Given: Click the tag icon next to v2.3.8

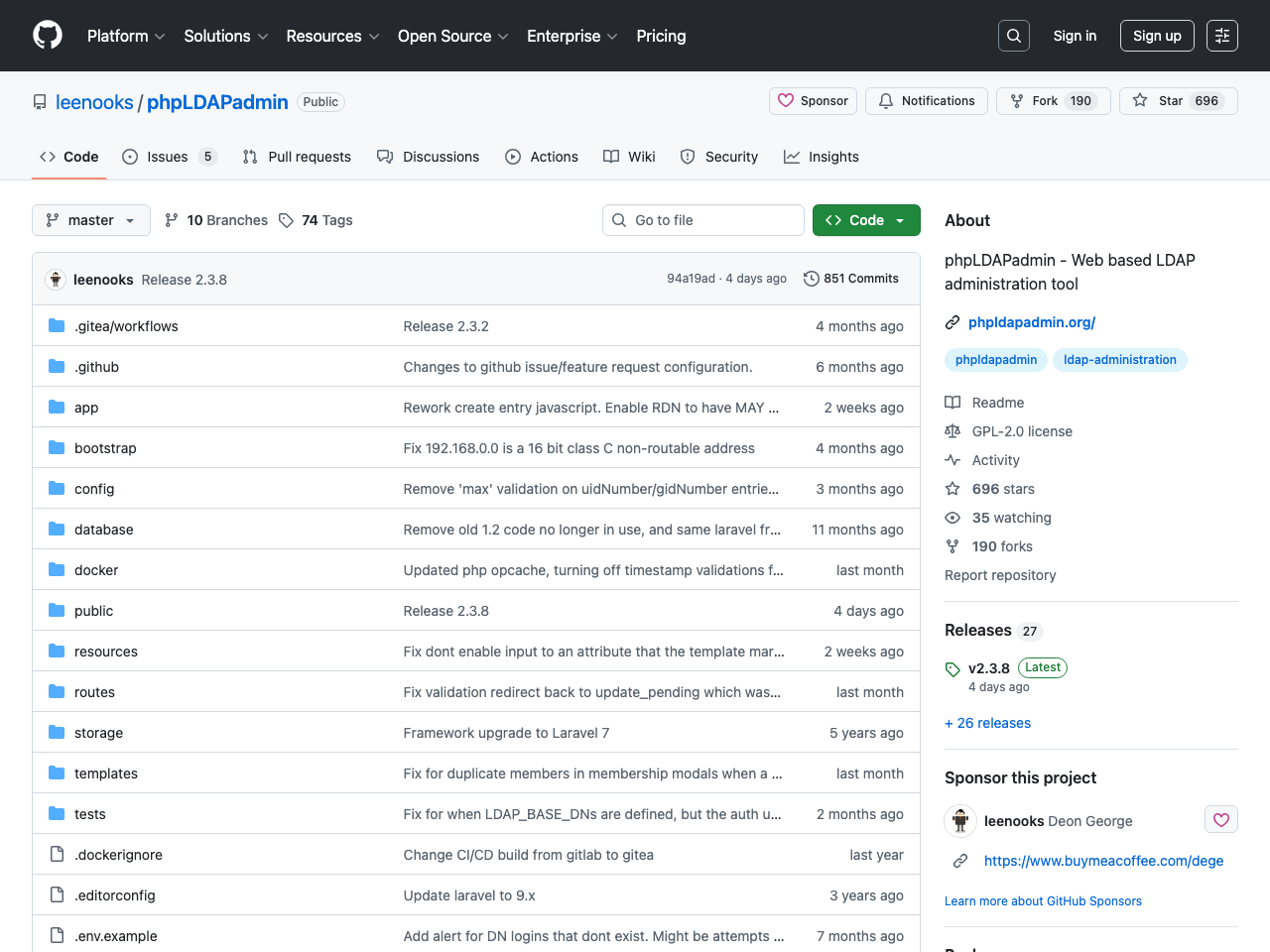Looking at the screenshot, I should 952,668.
